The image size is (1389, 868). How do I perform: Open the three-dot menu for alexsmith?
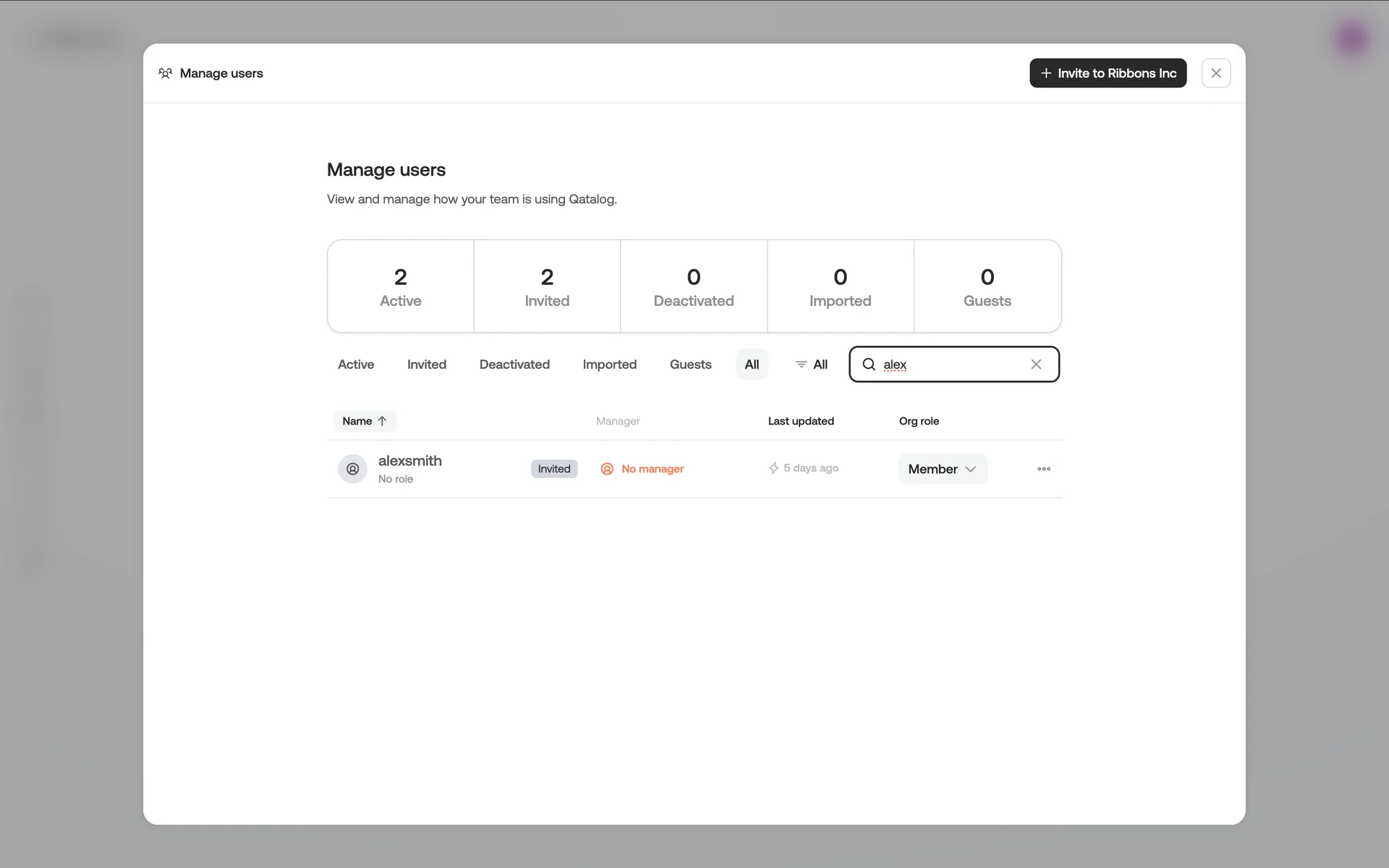1043,469
